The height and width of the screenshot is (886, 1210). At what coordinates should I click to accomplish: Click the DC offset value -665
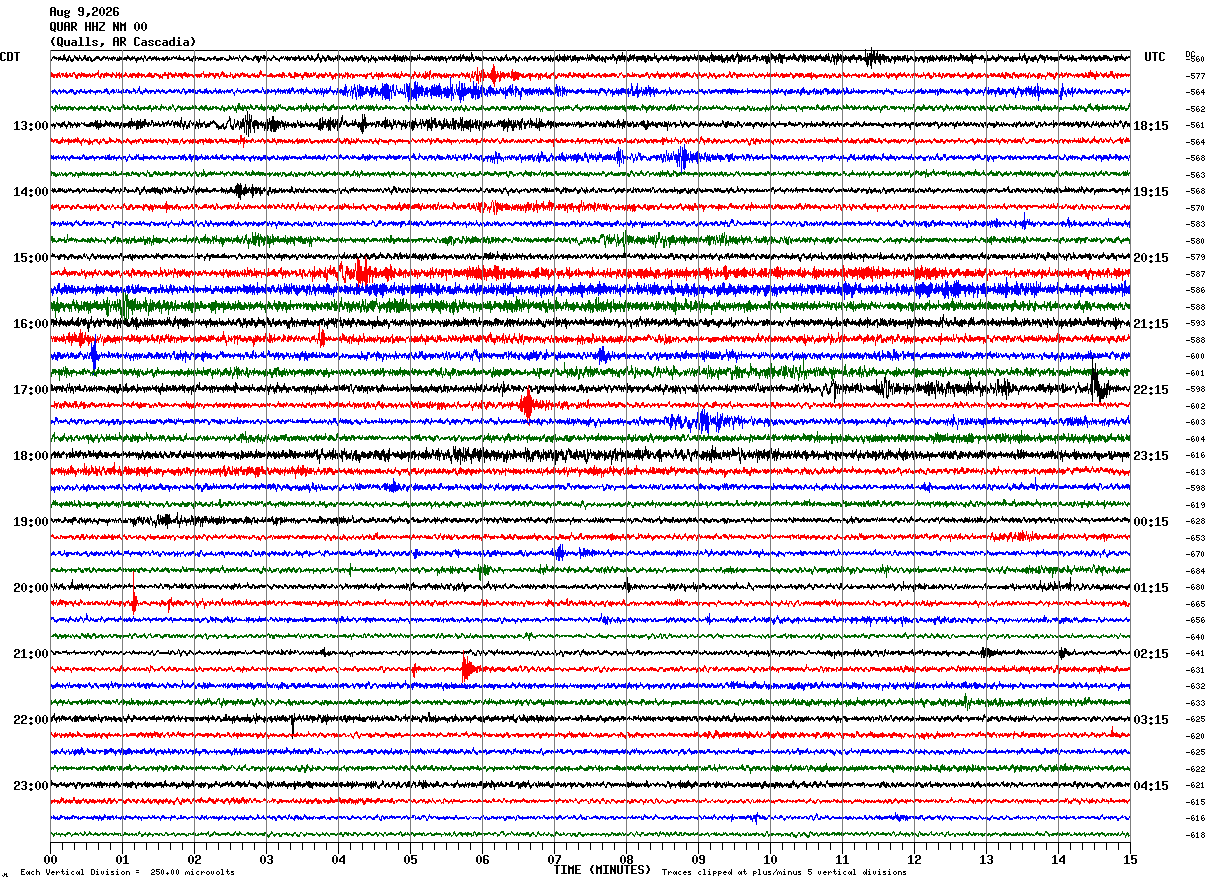click(x=1195, y=604)
